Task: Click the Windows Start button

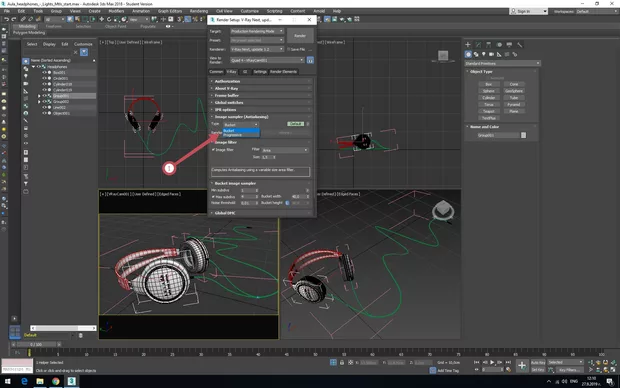Action: [8, 381]
